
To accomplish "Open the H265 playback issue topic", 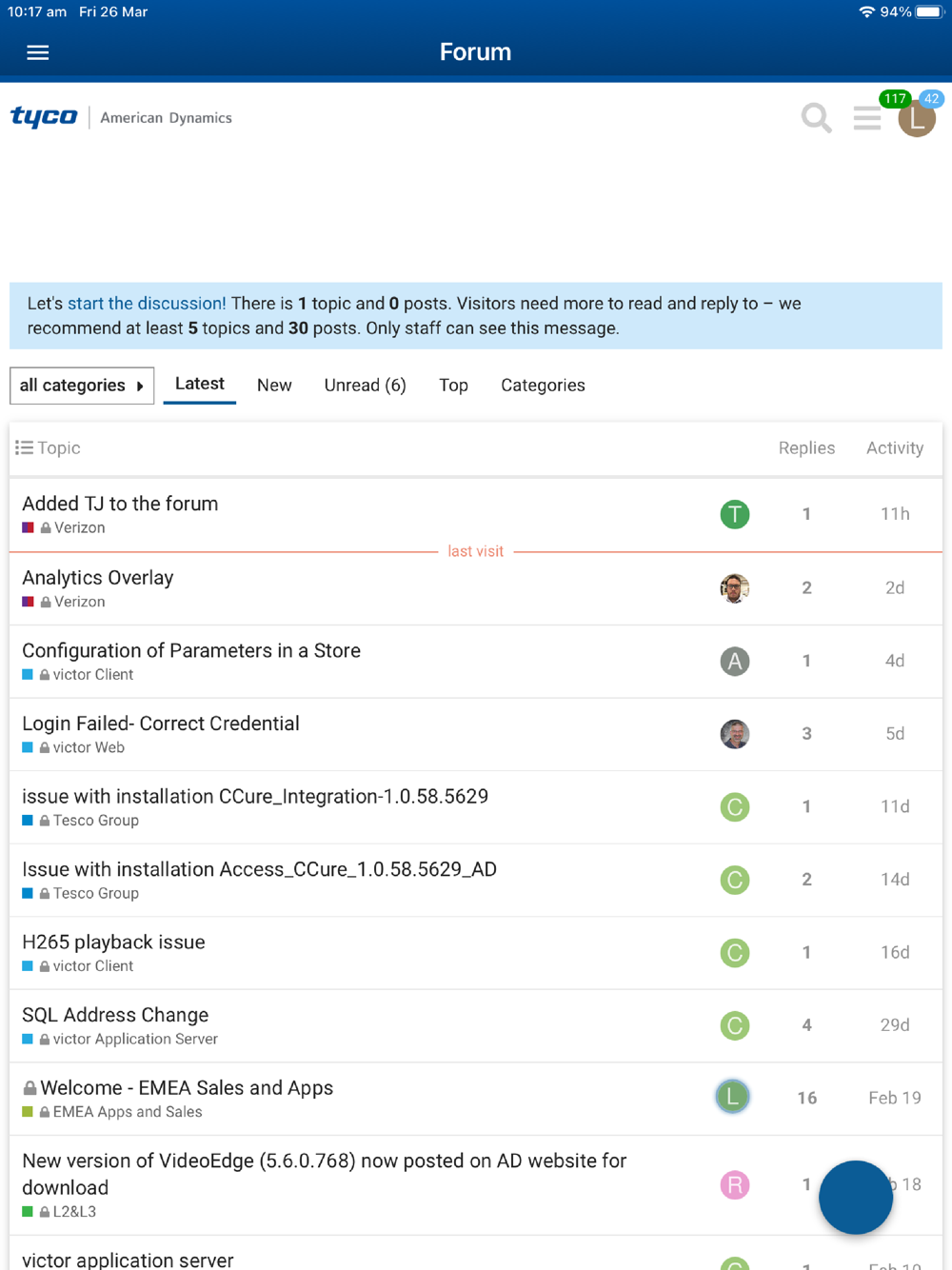I will 113,943.
